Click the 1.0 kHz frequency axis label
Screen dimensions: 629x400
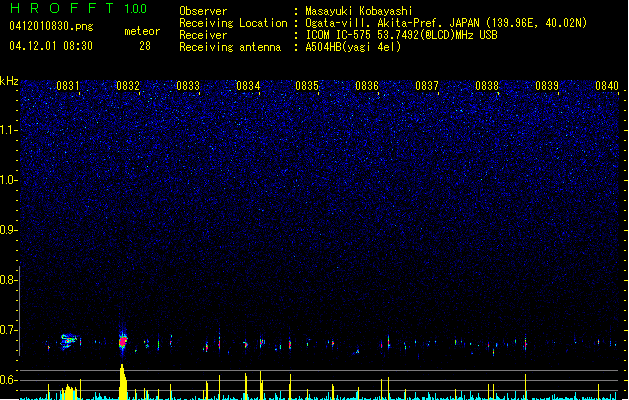(x=9, y=180)
